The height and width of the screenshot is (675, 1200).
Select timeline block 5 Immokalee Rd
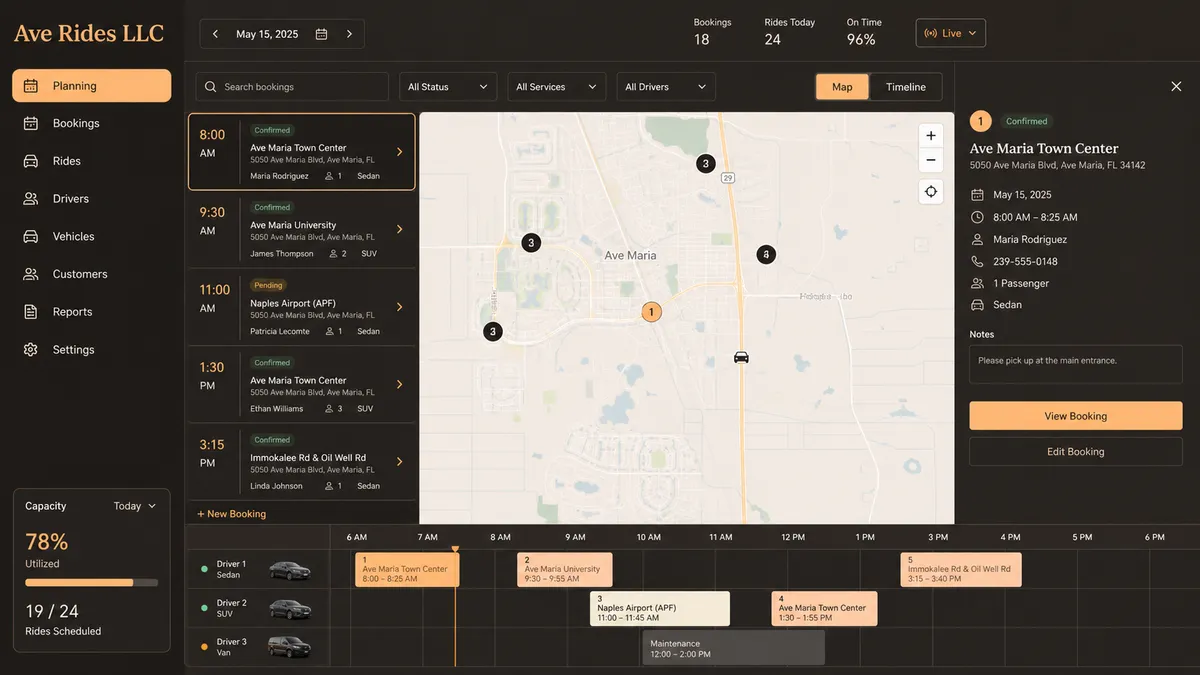pyautogui.click(x=961, y=569)
